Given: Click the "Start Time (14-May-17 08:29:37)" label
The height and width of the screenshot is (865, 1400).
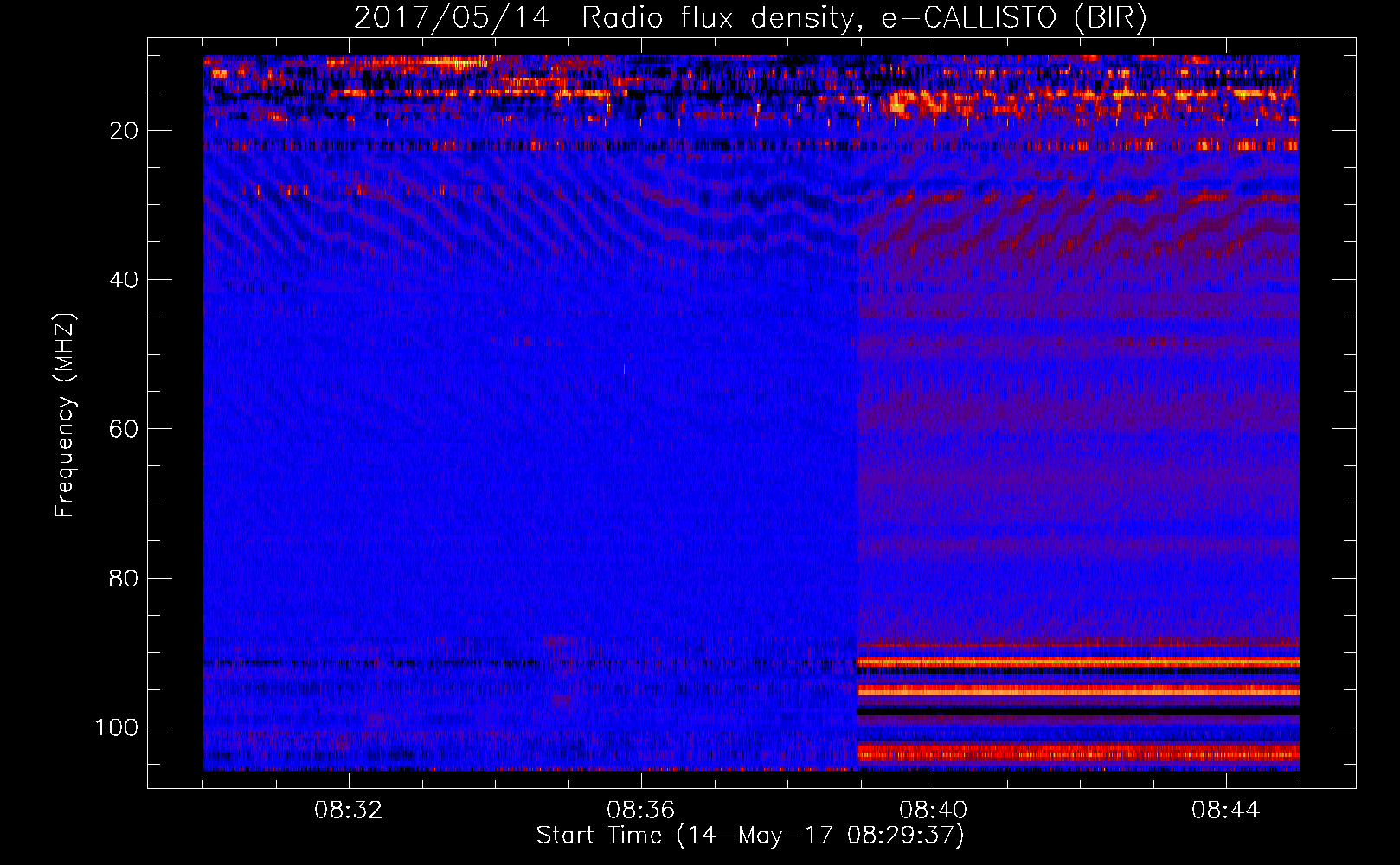Looking at the screenshot, I should (750, 836).
